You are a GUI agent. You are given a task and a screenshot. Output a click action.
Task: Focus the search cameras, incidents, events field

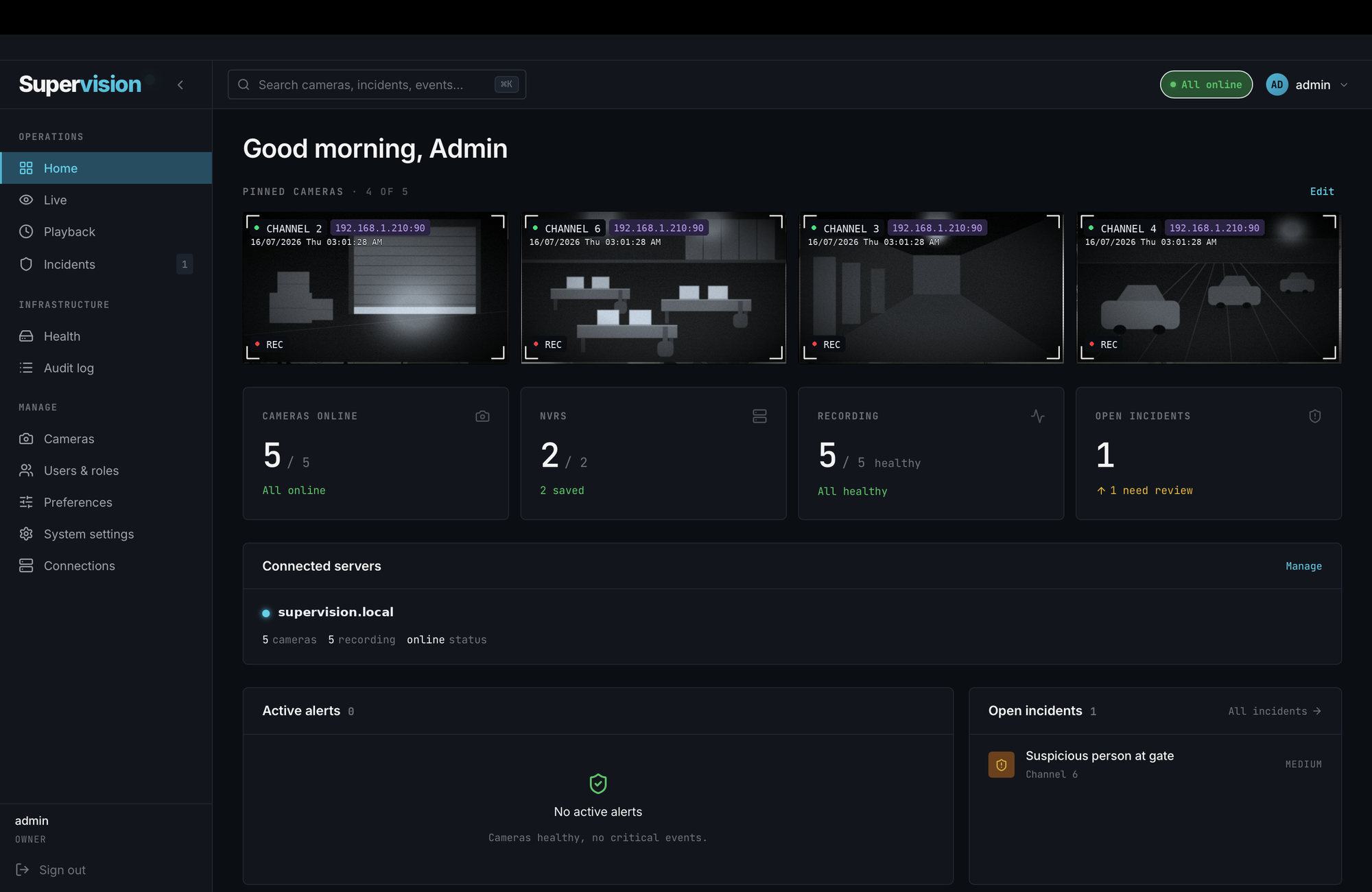377,84
